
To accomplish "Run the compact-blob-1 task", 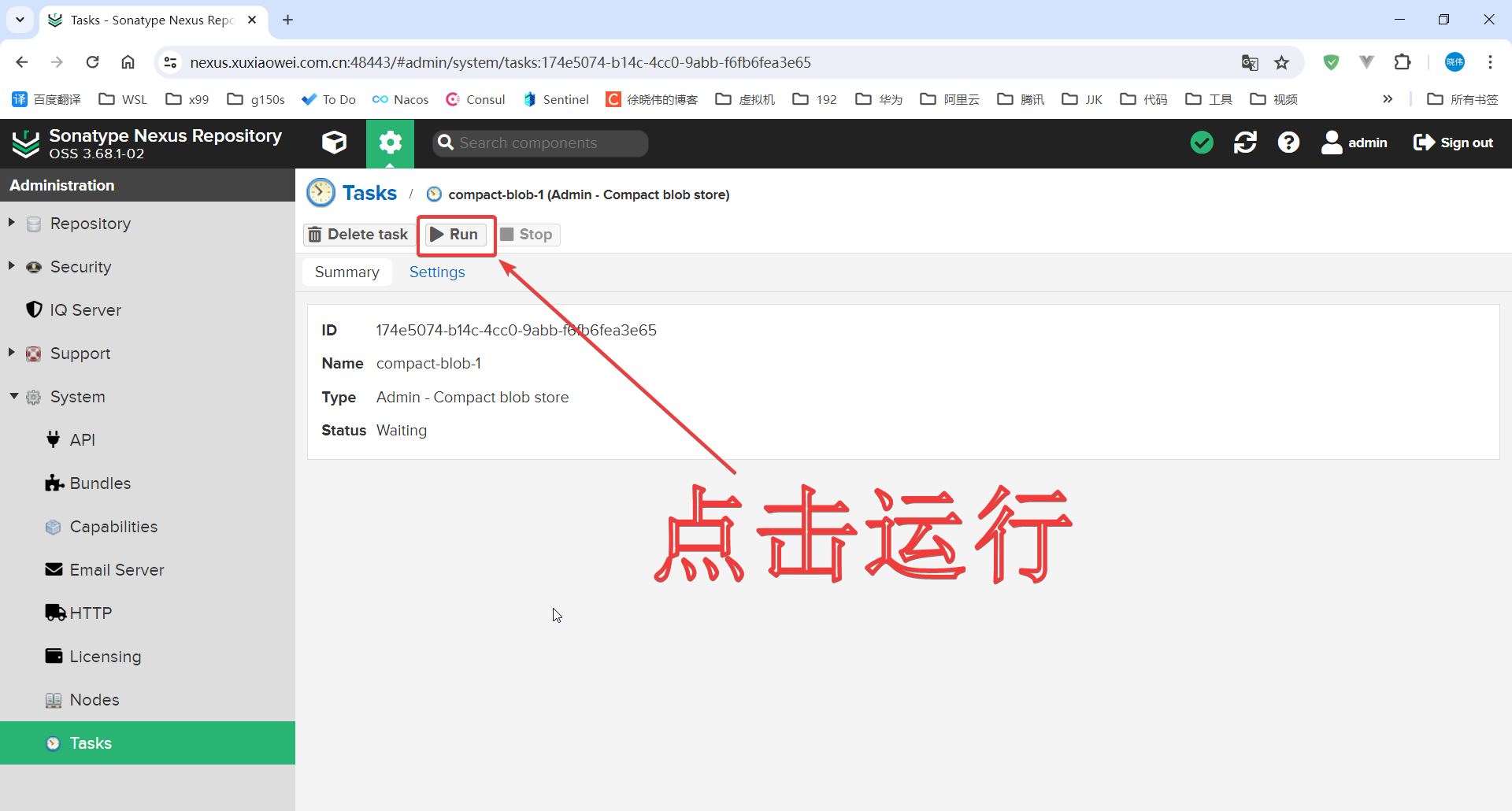I will [x=455, y=235].
